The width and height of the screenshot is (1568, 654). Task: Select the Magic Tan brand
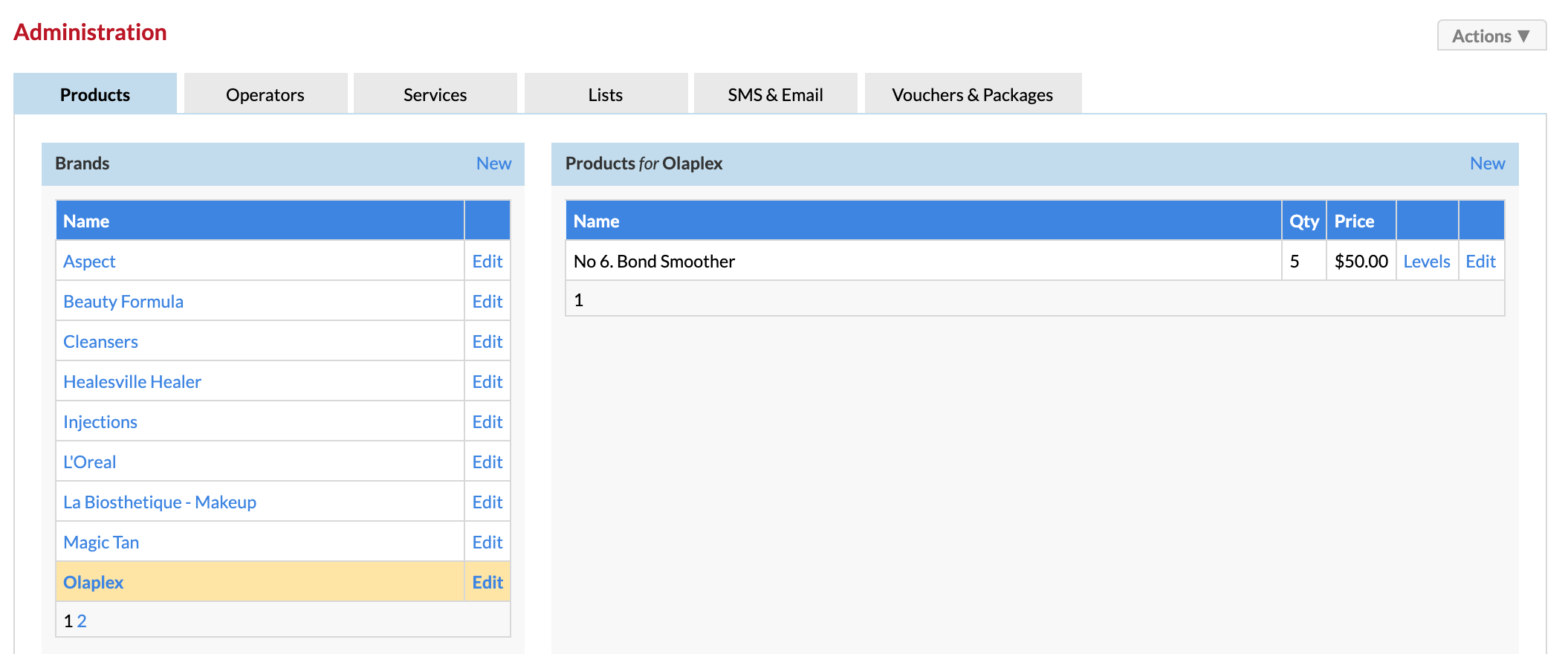[x=101, y=543]
